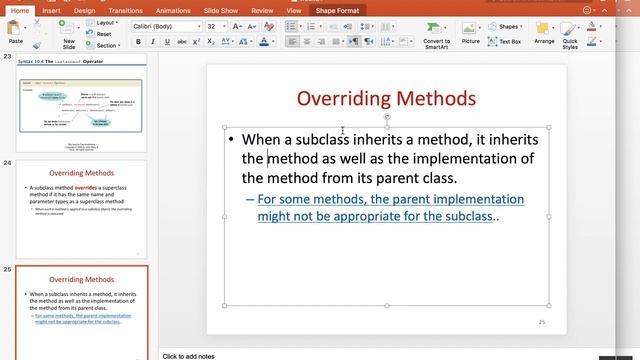Insert a New Slide
The height and width of the screenshot is (360, 640).
pos(69,35)
